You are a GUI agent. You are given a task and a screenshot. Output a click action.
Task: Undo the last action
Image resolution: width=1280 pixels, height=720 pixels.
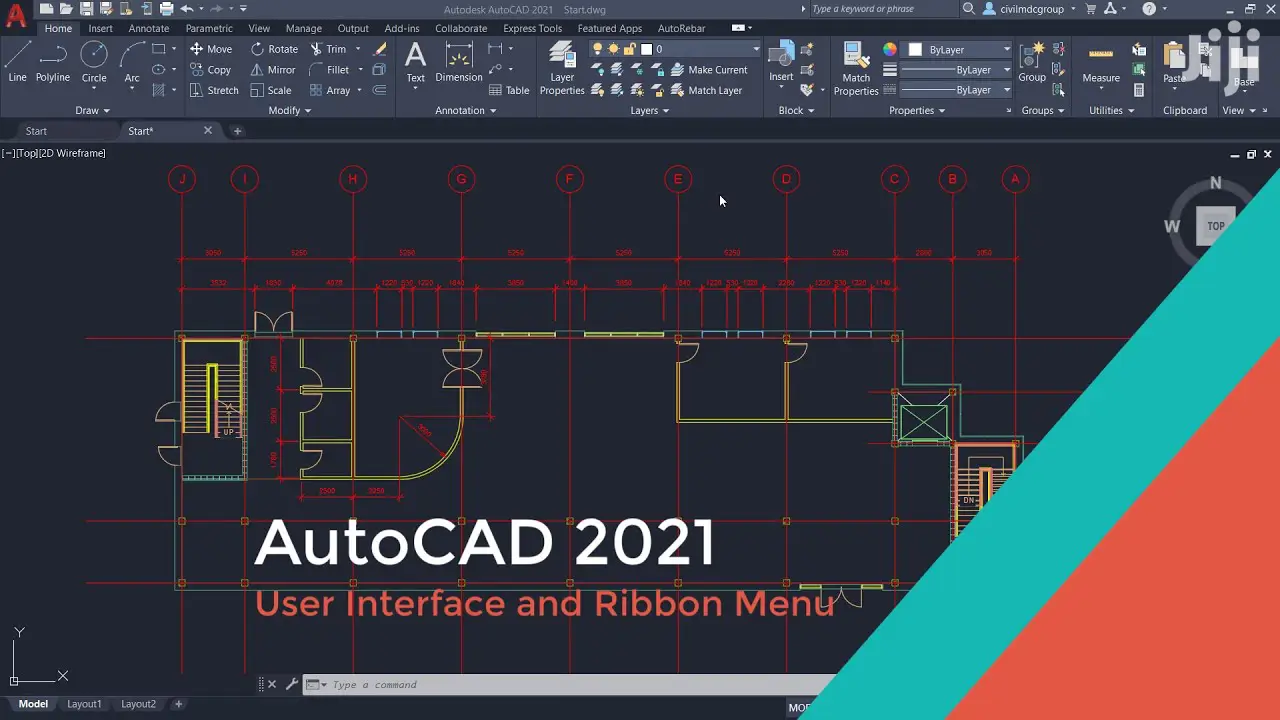187,9
